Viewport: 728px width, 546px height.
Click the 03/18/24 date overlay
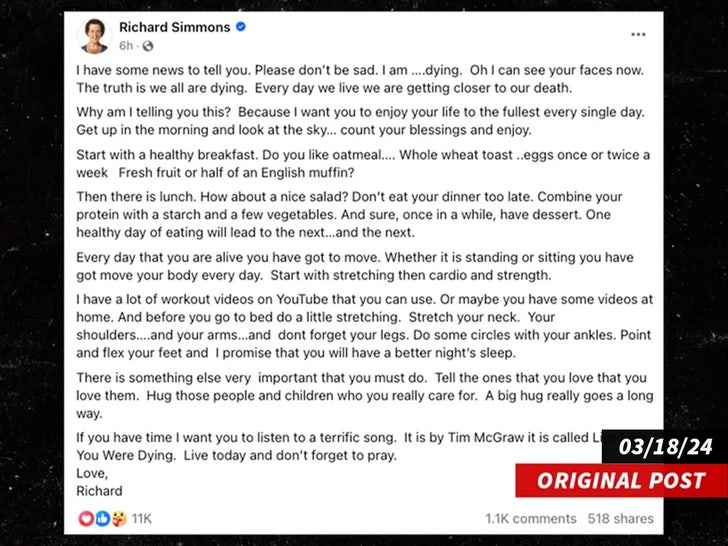(x=664, y=447)
